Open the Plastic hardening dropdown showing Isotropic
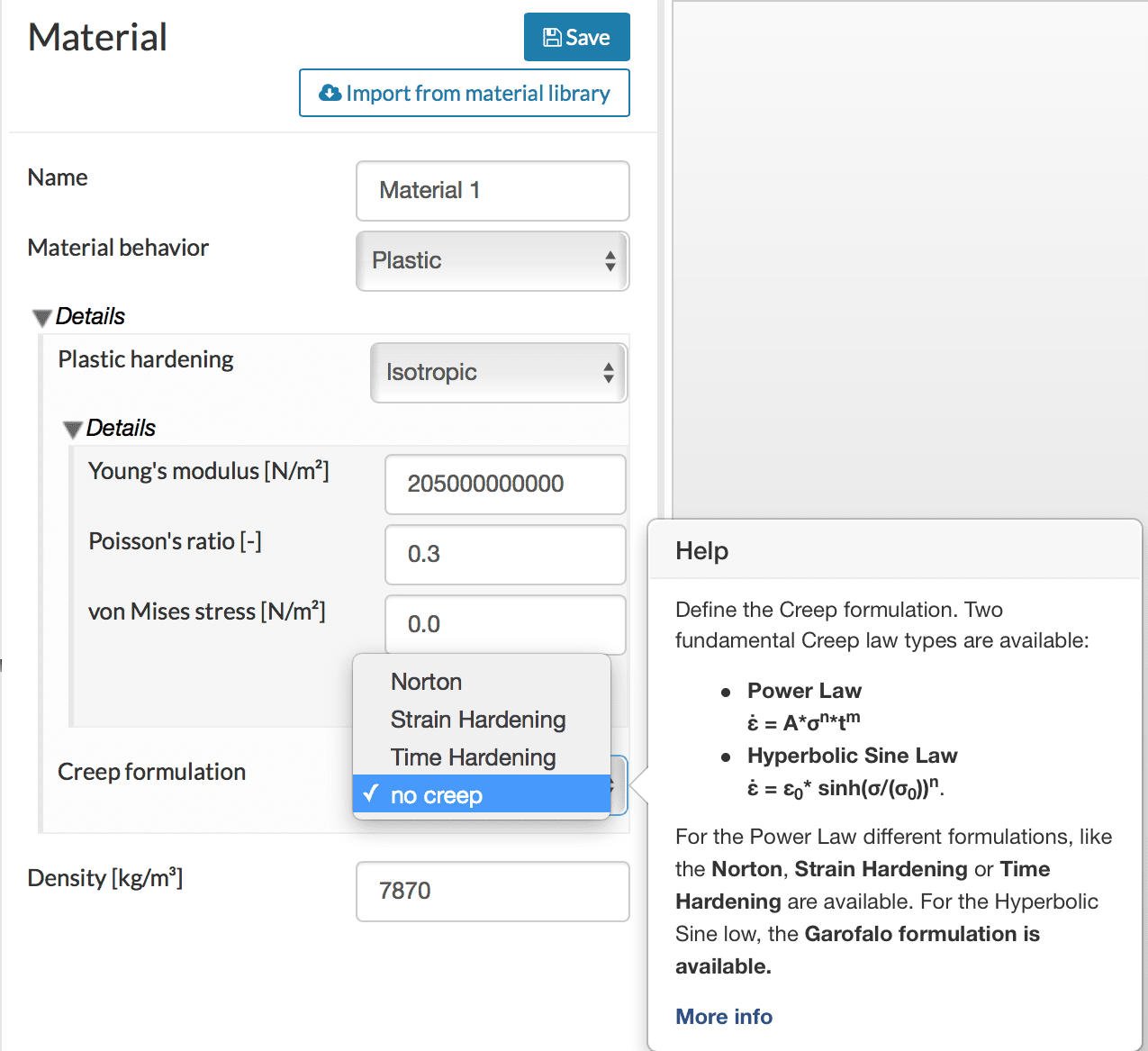Viewport: 1148px width, 1051px height. click(x=498, y=373)
